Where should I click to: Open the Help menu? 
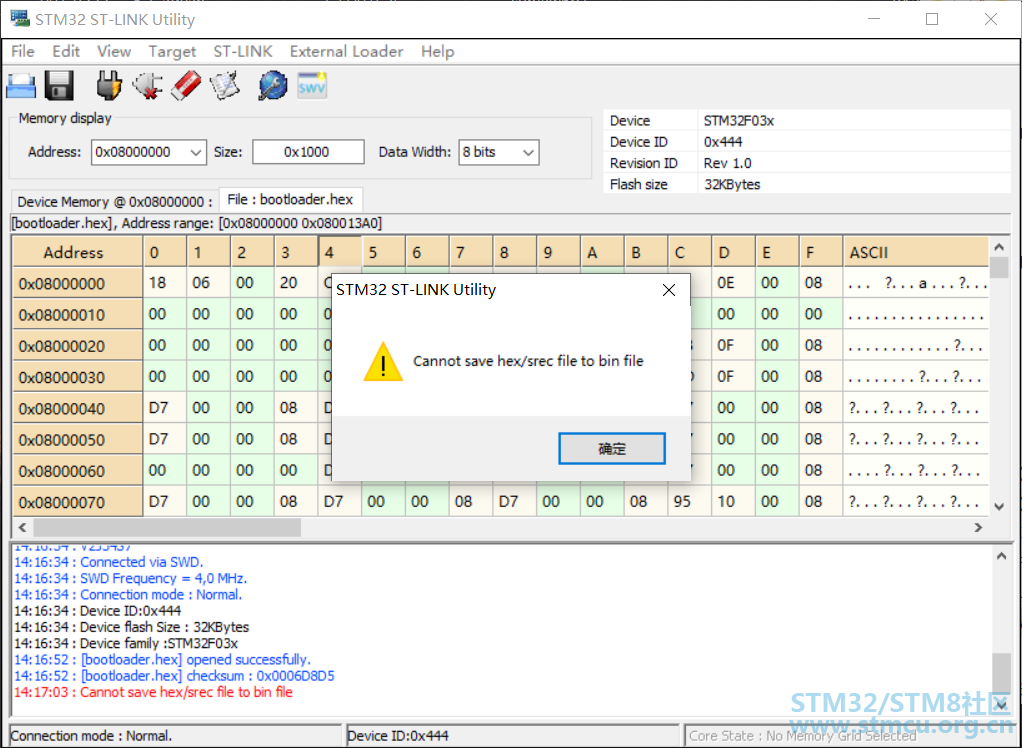coord(437,51)
